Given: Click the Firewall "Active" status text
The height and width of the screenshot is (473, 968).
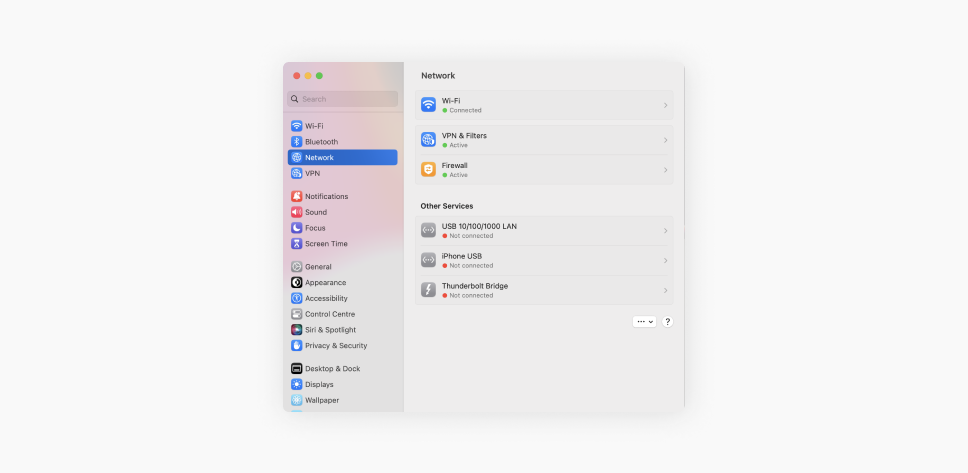Looking at the screenshot, I should (459, 175).
